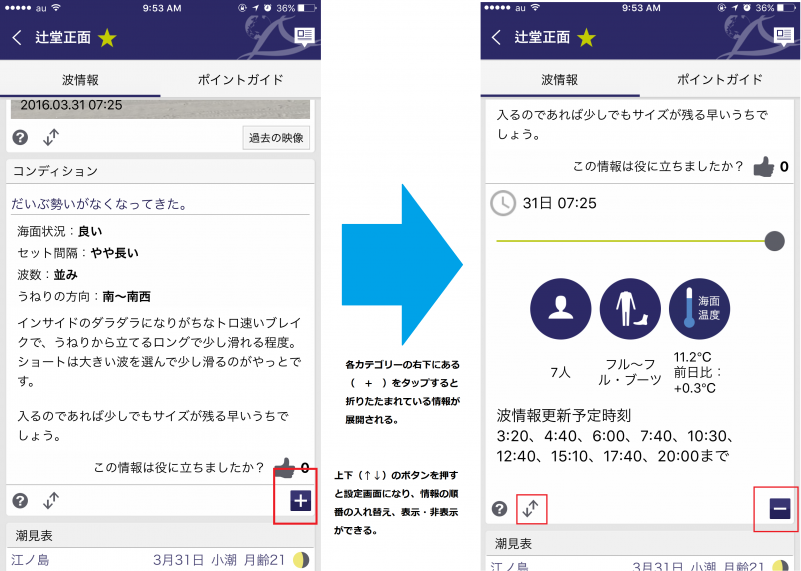
Task: Toggle the favorite star on the right screen
Action: tap(585, 38)
